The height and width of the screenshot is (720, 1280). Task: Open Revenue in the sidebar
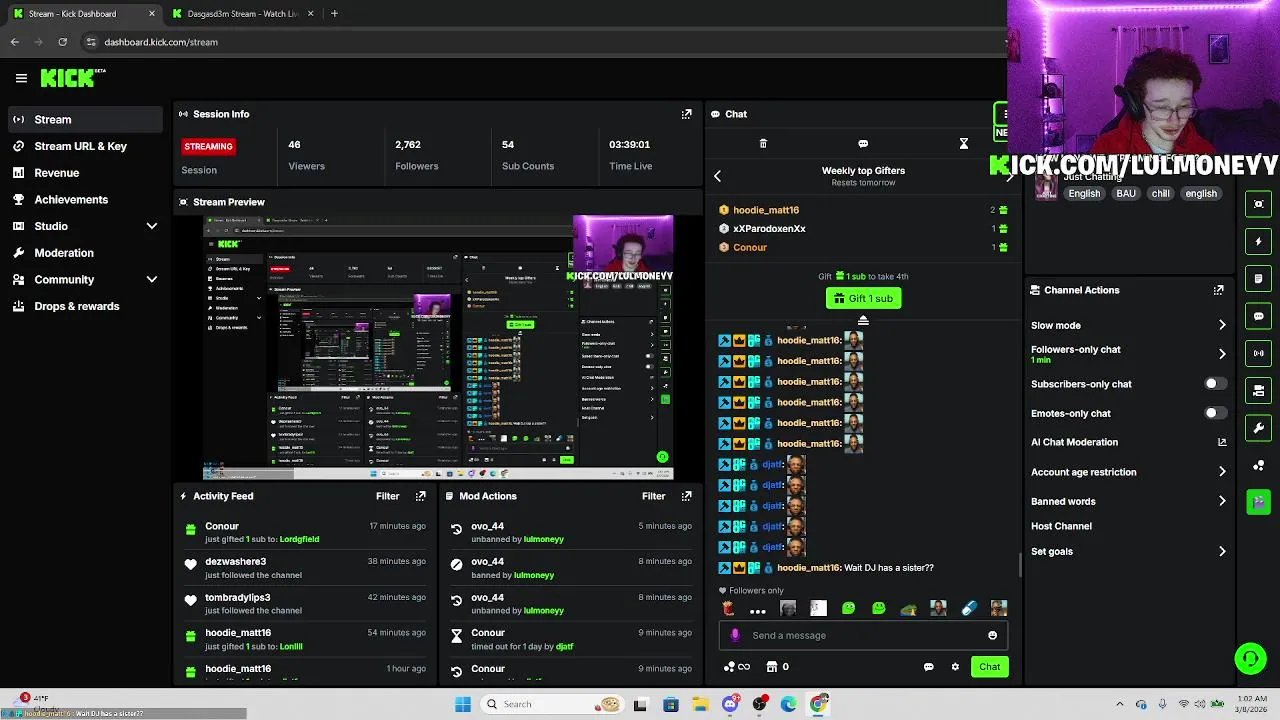tap(85, 173)
